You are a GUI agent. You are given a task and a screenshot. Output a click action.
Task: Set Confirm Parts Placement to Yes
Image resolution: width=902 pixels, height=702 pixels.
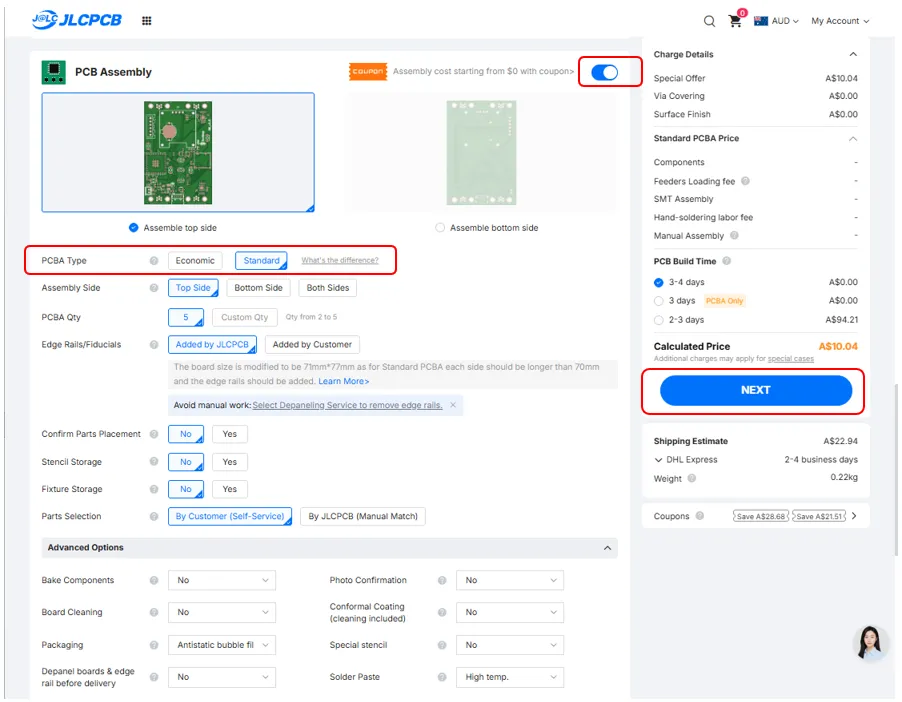230,434
